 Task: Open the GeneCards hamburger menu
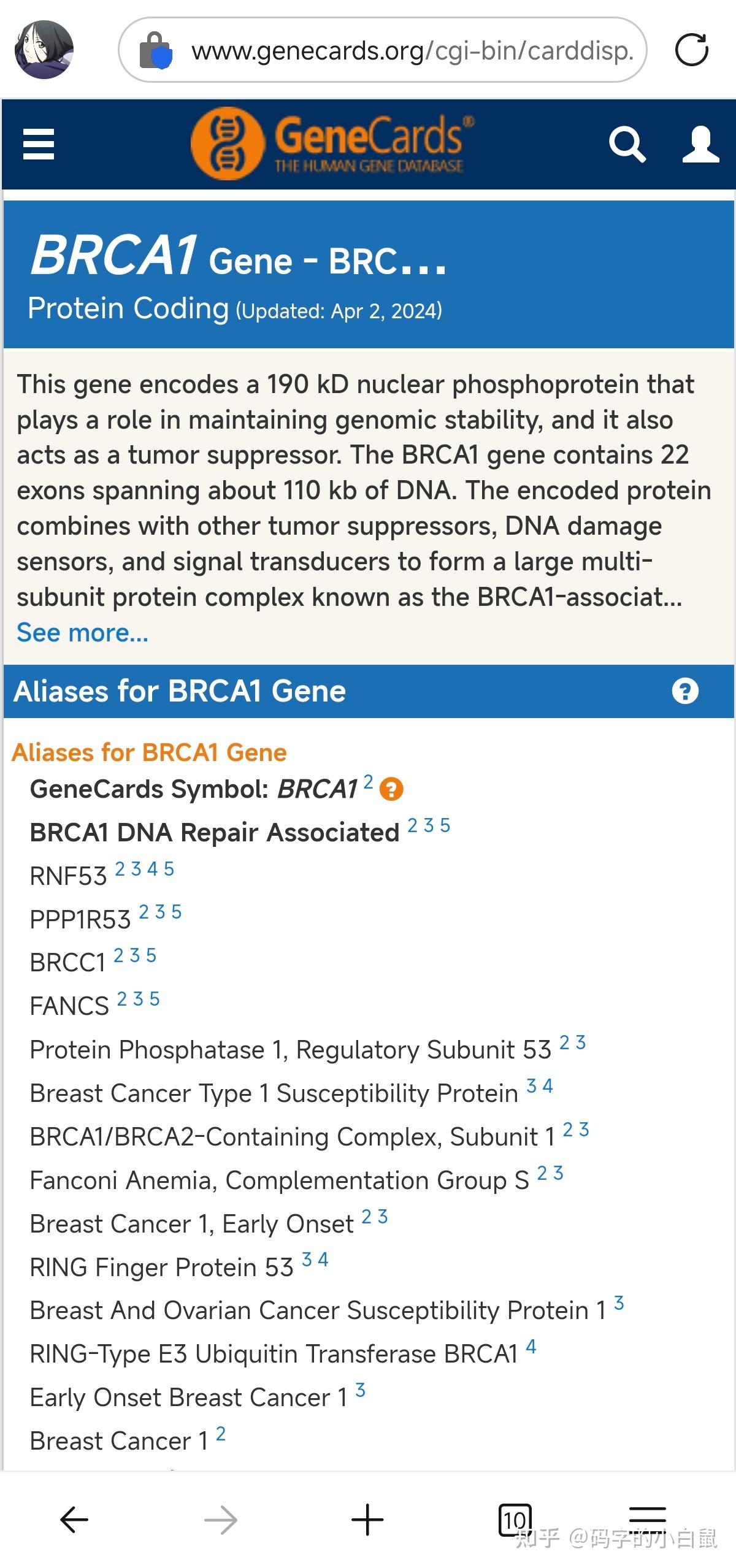(x=39, y=144)
